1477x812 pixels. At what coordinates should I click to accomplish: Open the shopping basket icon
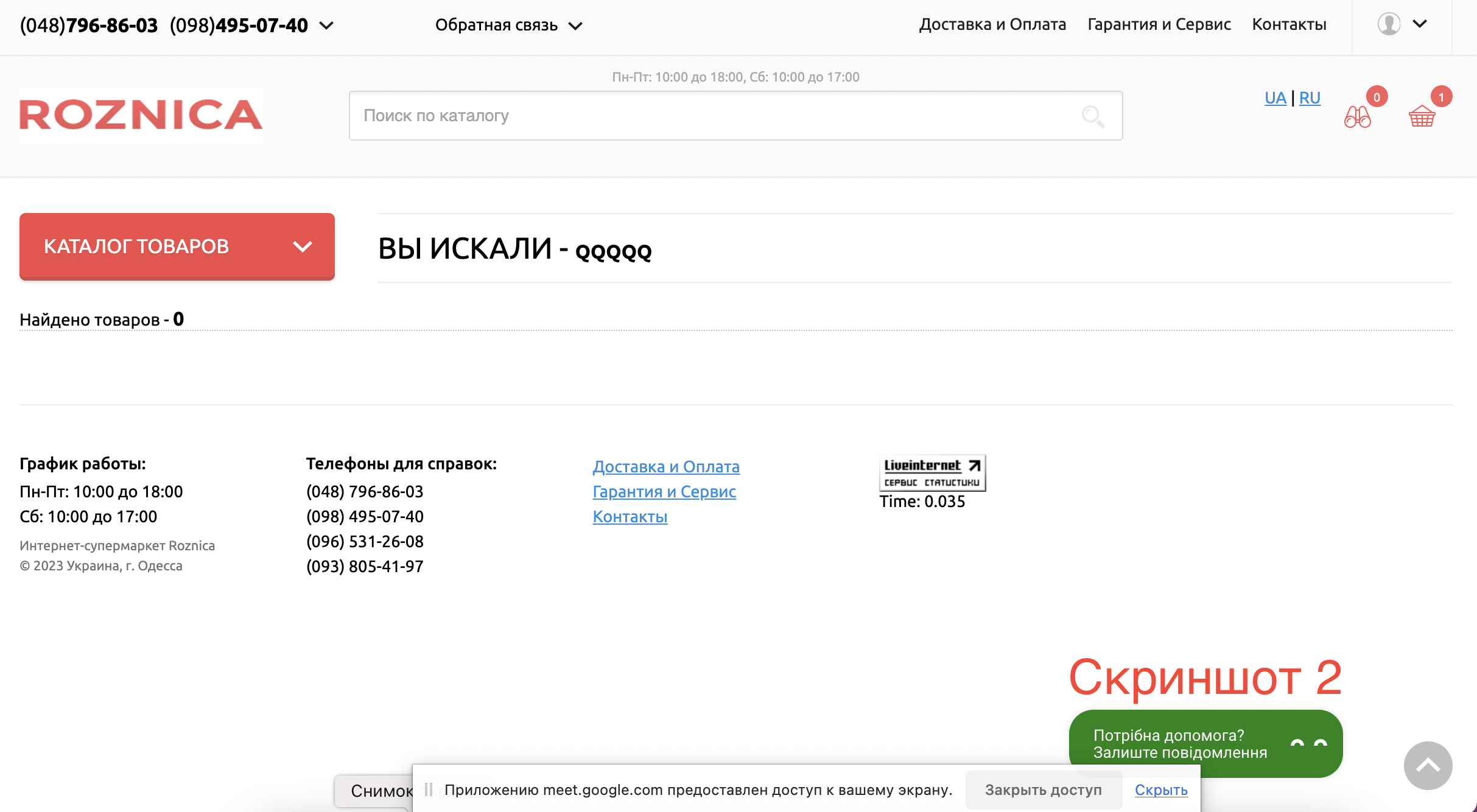click(1422, 116)
